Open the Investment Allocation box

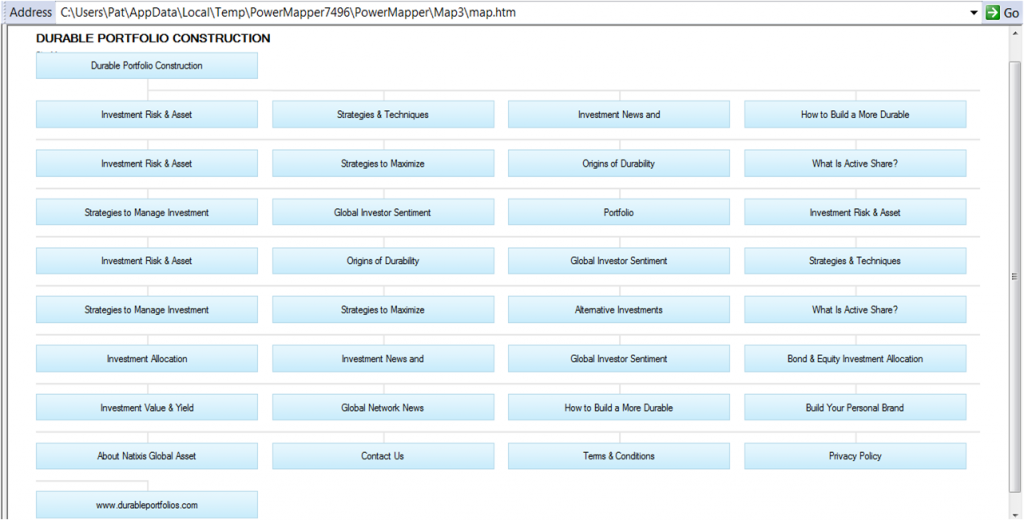click(x=147, y=359)
